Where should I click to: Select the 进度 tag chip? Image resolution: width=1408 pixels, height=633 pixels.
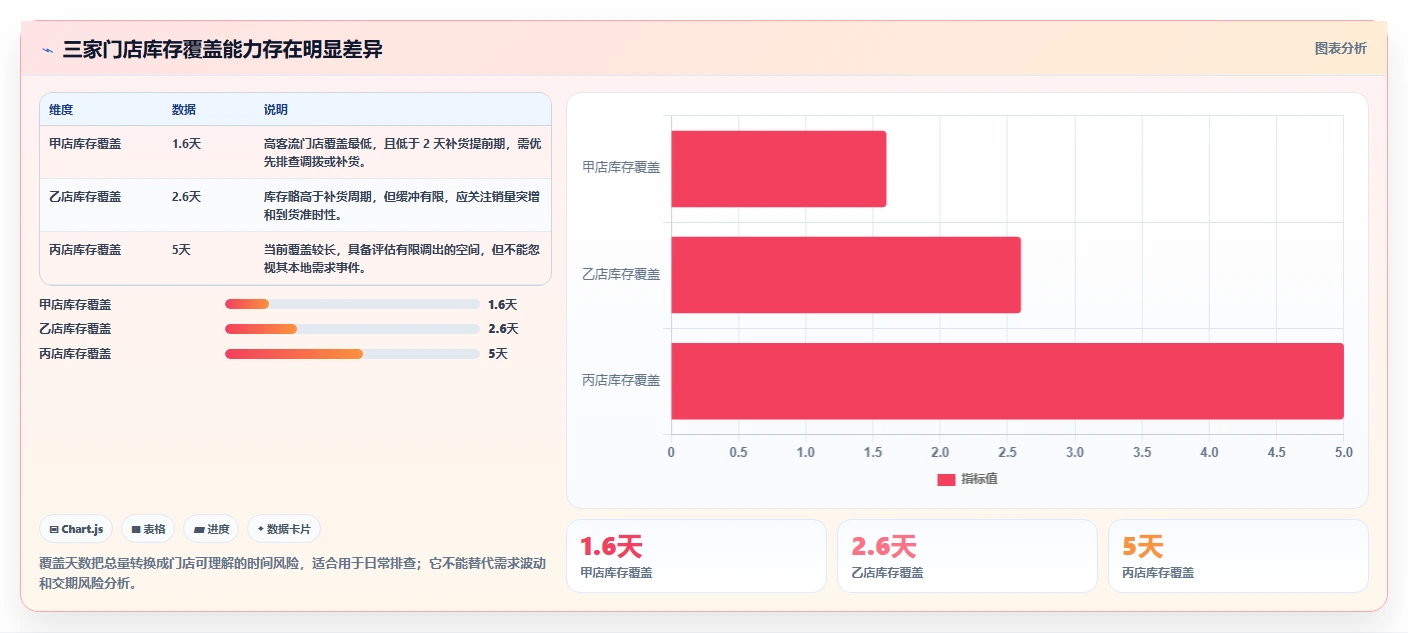pyautogui.click(x=211, y=529)
